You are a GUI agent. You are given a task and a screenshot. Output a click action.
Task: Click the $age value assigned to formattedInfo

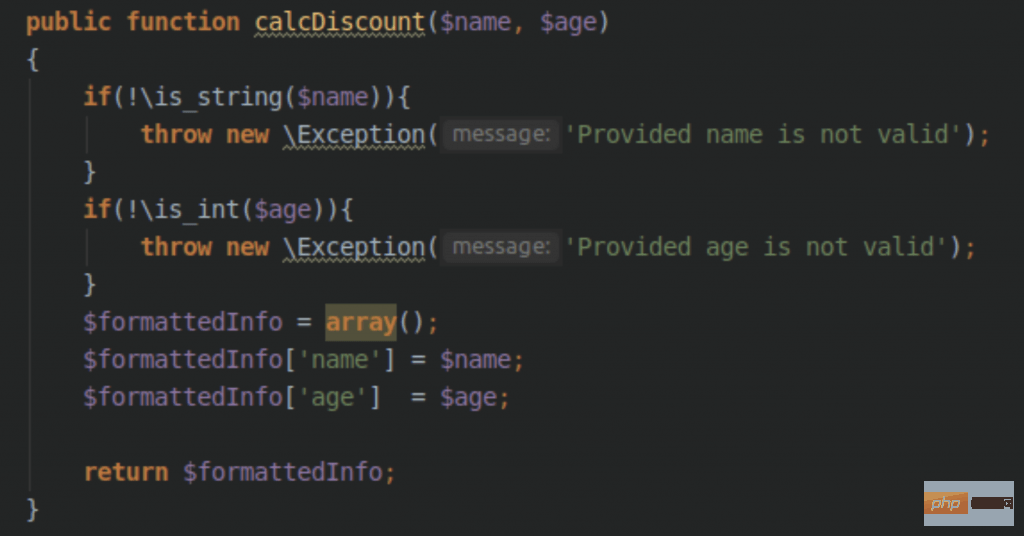pos(468,398)
